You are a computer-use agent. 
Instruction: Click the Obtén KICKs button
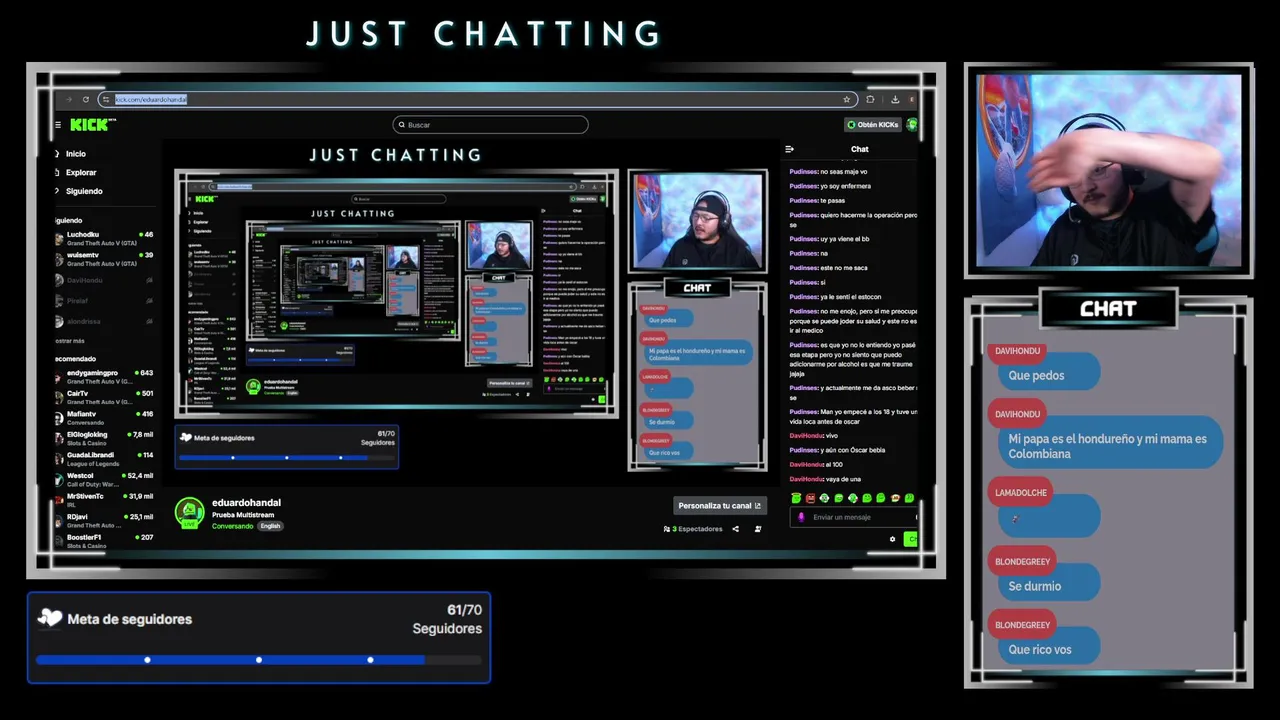872,125
